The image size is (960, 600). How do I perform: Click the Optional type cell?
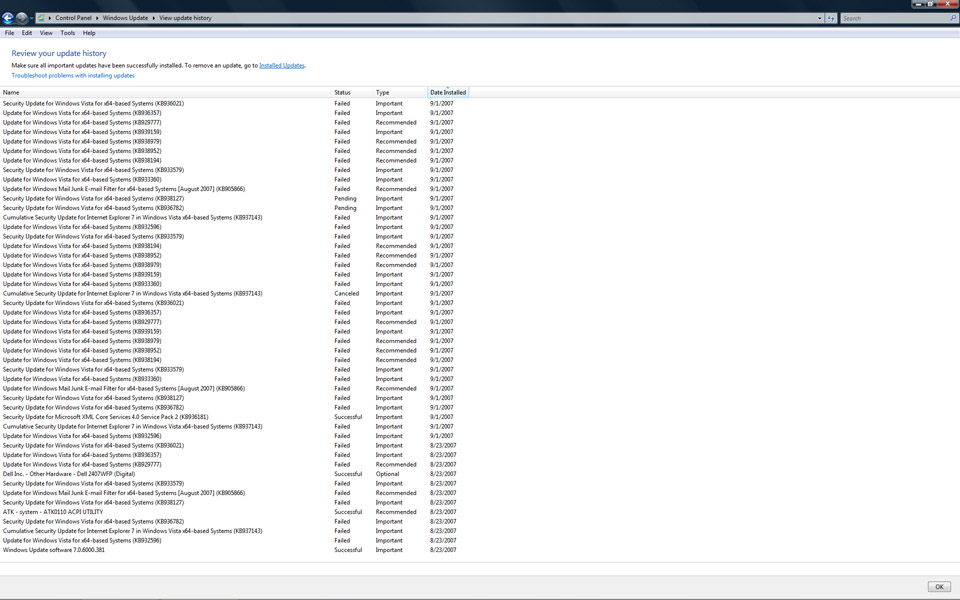[388, 474]
